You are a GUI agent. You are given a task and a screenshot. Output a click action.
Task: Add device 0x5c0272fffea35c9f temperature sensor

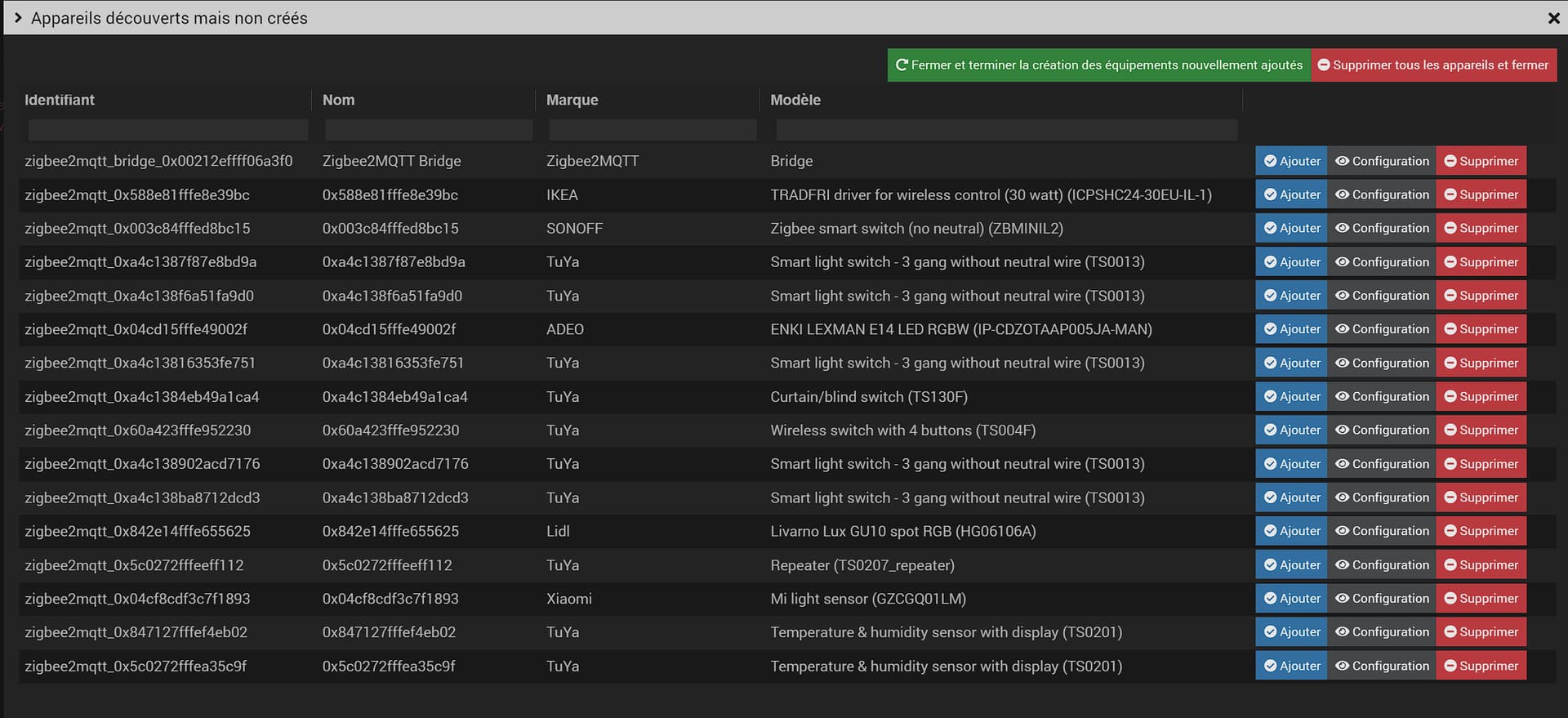pyautogui.click(x=1291, y=666)
